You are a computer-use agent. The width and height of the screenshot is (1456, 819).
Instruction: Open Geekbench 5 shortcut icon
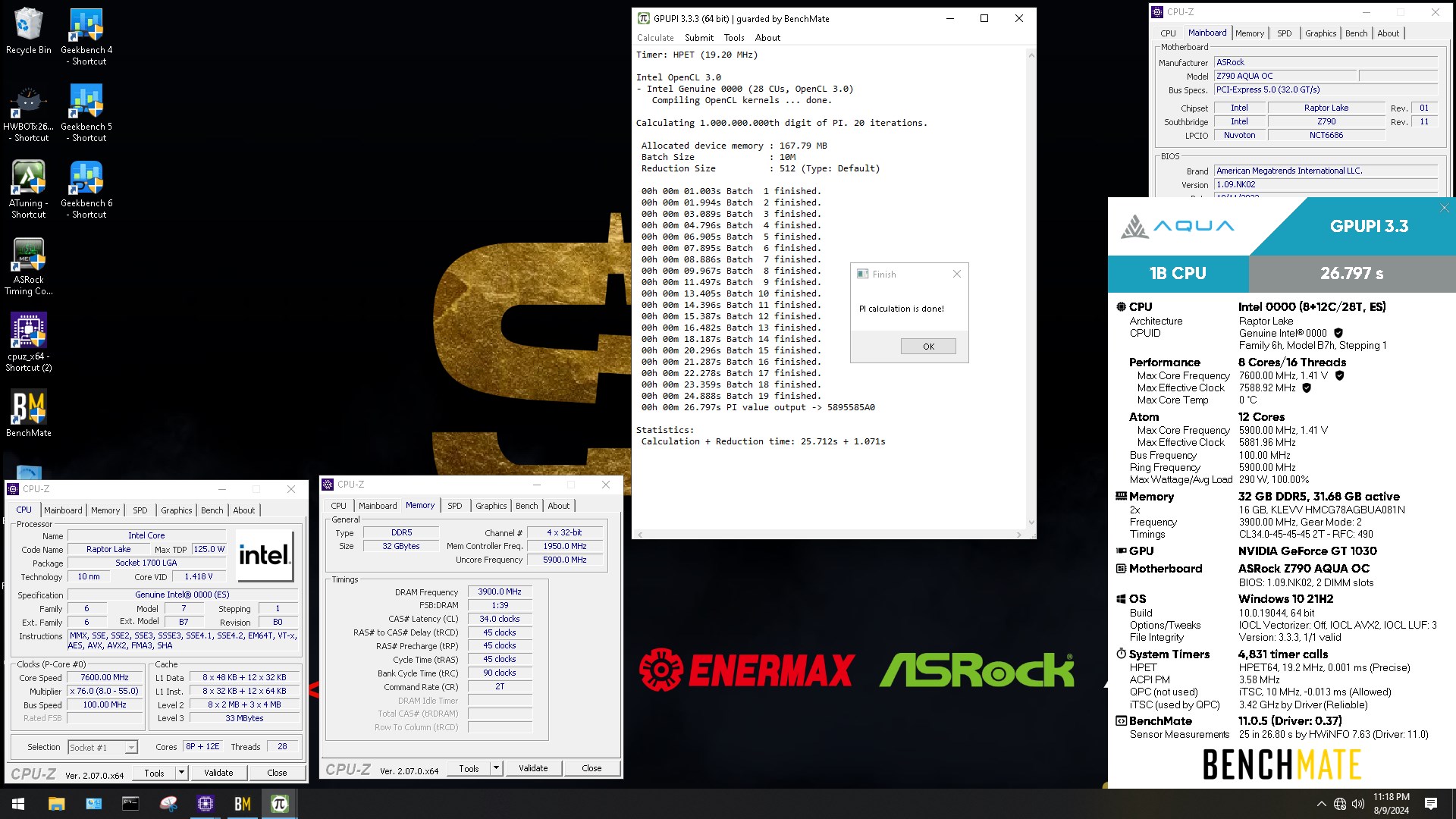(x=86, y=112)
